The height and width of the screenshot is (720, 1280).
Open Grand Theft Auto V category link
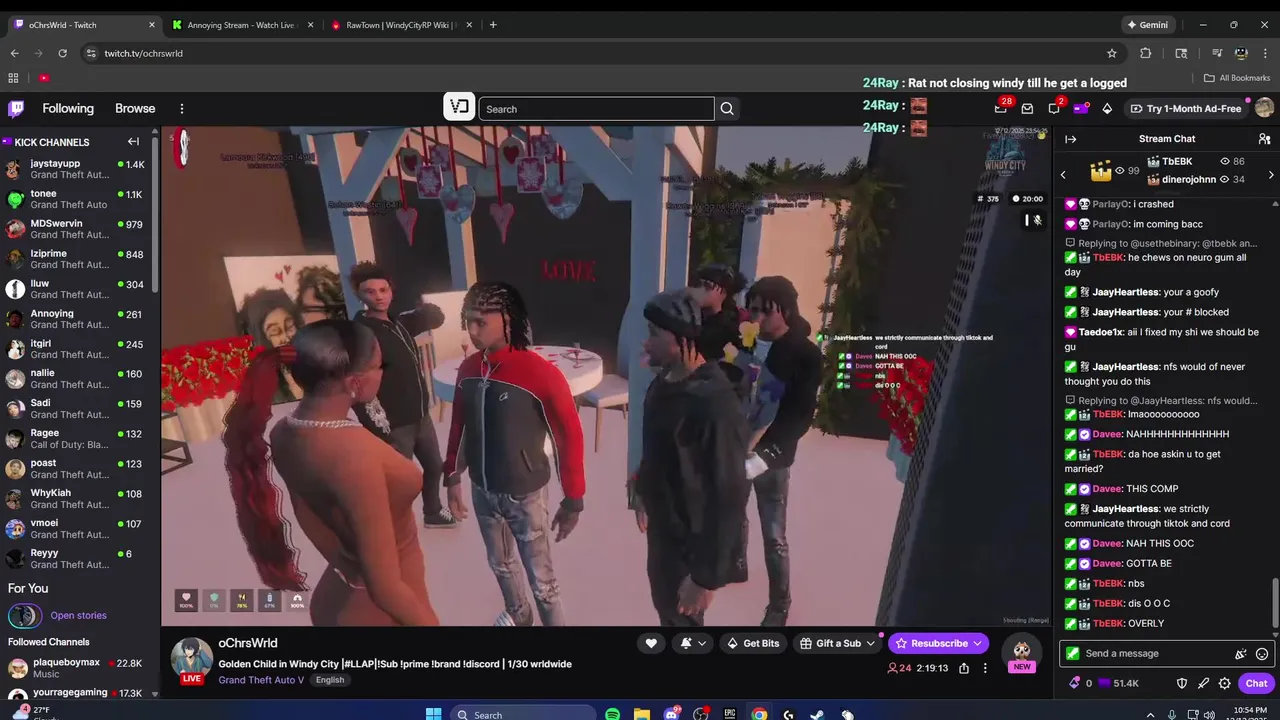(261, 680)
